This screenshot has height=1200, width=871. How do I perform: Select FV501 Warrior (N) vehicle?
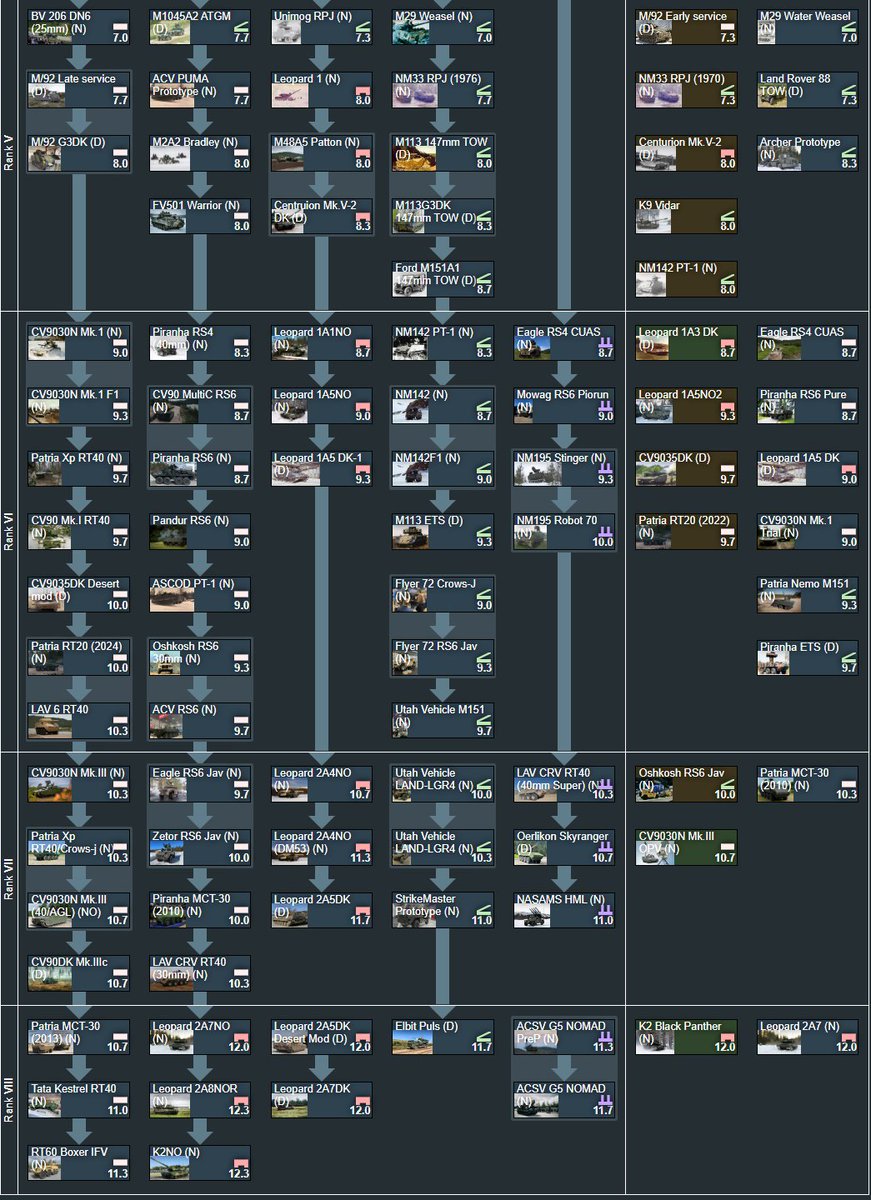click(200, 215)
